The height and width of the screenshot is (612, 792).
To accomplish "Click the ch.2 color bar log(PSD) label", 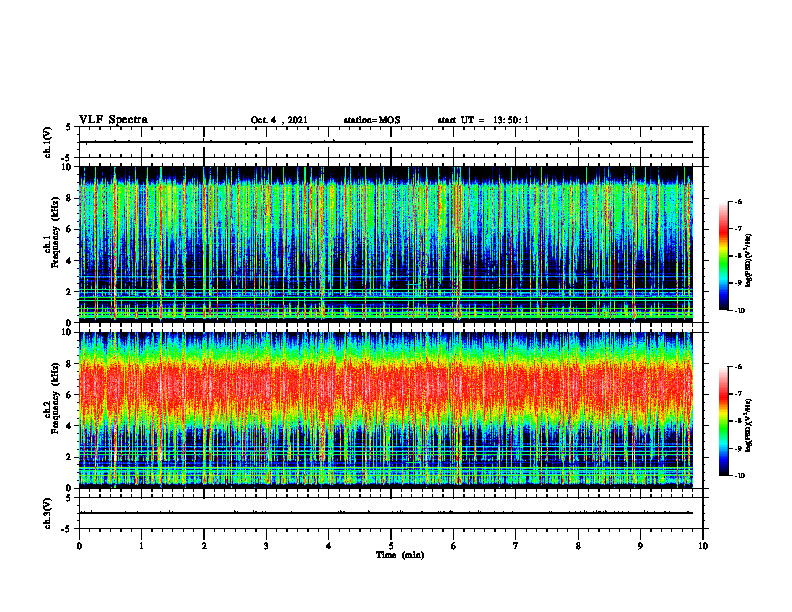I will tap(749, 425).
